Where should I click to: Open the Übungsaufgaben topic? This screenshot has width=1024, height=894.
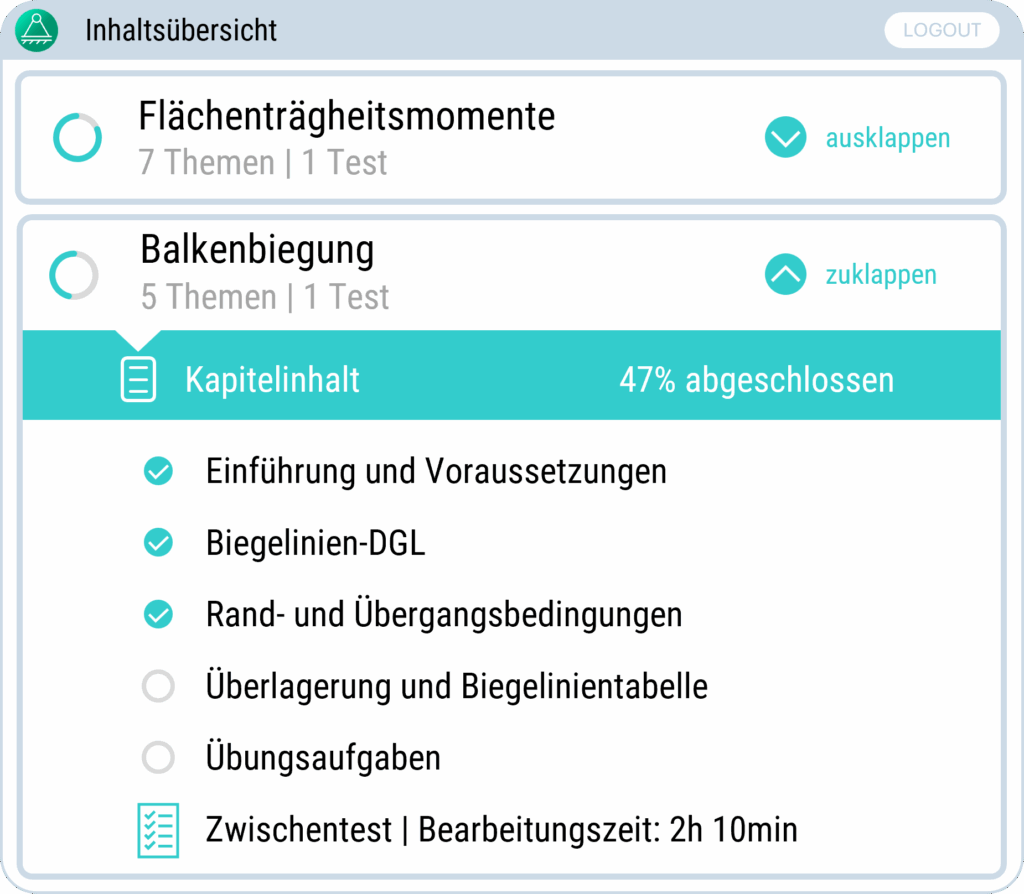point(323,757)
